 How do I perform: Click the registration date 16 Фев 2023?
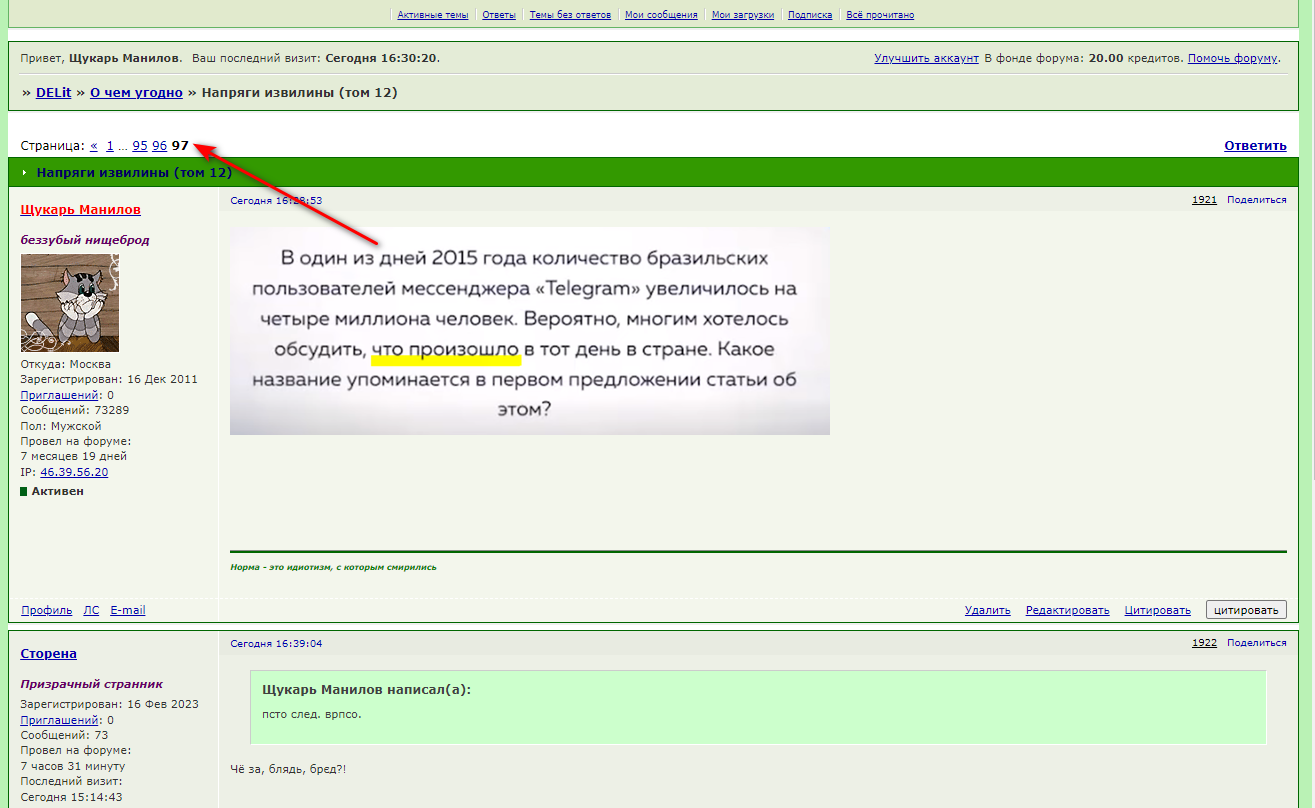pos(162,704)
